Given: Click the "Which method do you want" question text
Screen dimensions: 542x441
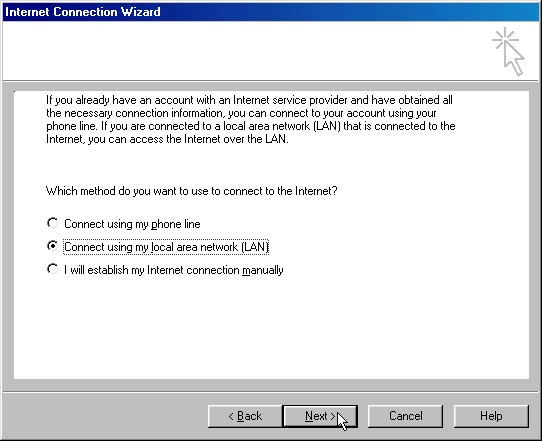Looking at the screenshot, I should pos(191,191).
